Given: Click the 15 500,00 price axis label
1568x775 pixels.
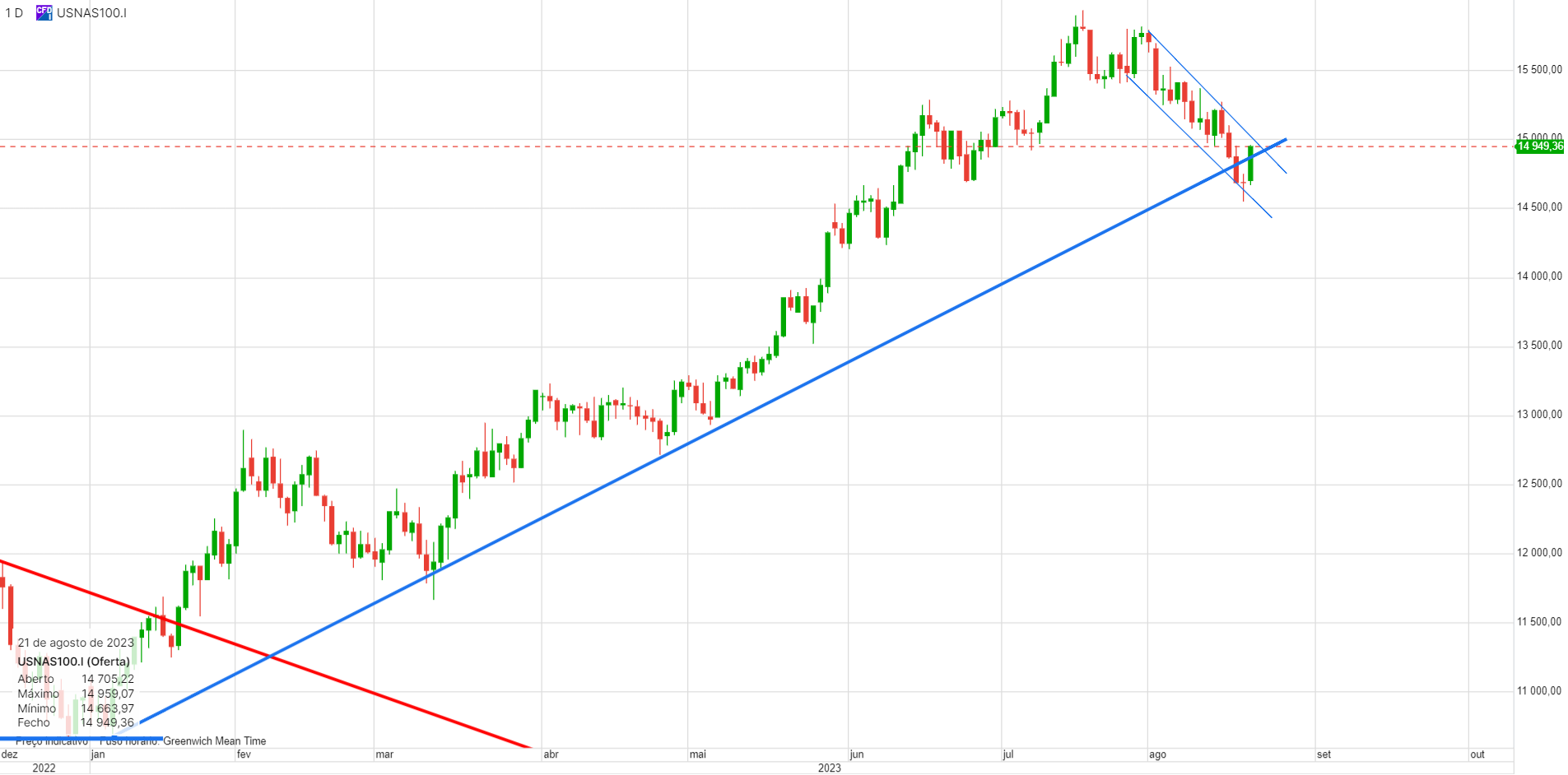Looking at the screenshot, I should 1538,70.
